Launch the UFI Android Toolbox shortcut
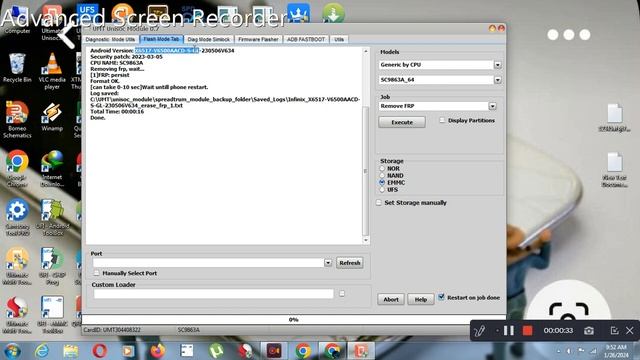Screen dimensions: 640x360 click(52, 217)
